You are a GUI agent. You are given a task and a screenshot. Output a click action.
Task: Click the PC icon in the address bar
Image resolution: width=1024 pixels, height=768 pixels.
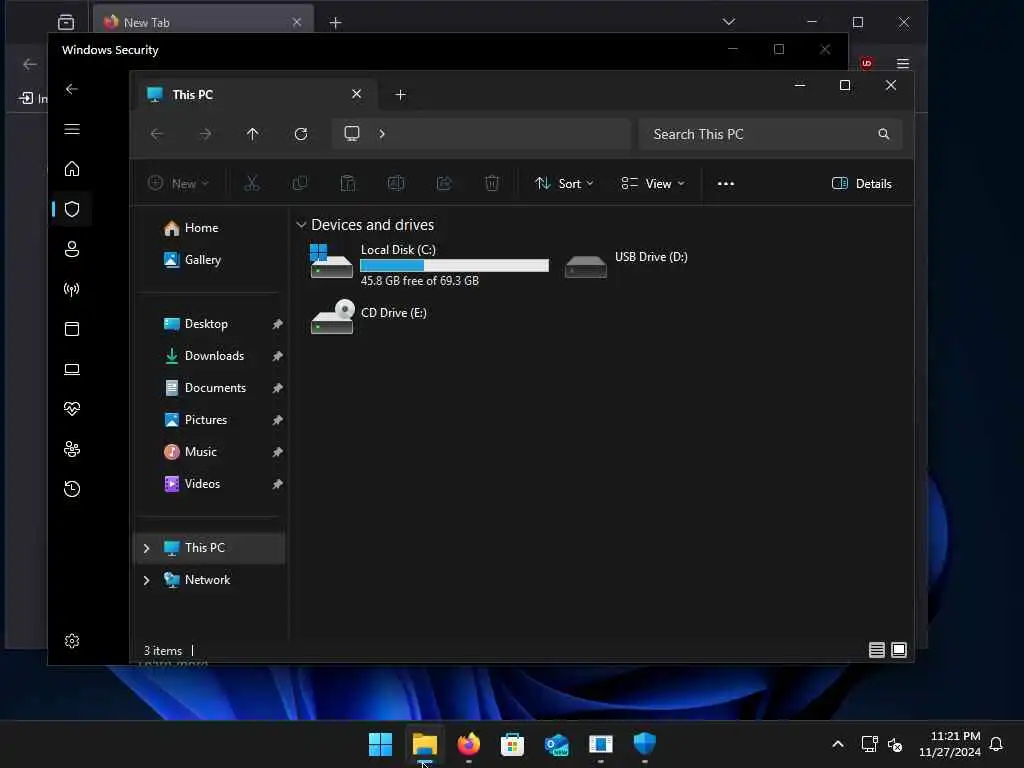click(x=352, y=134)
